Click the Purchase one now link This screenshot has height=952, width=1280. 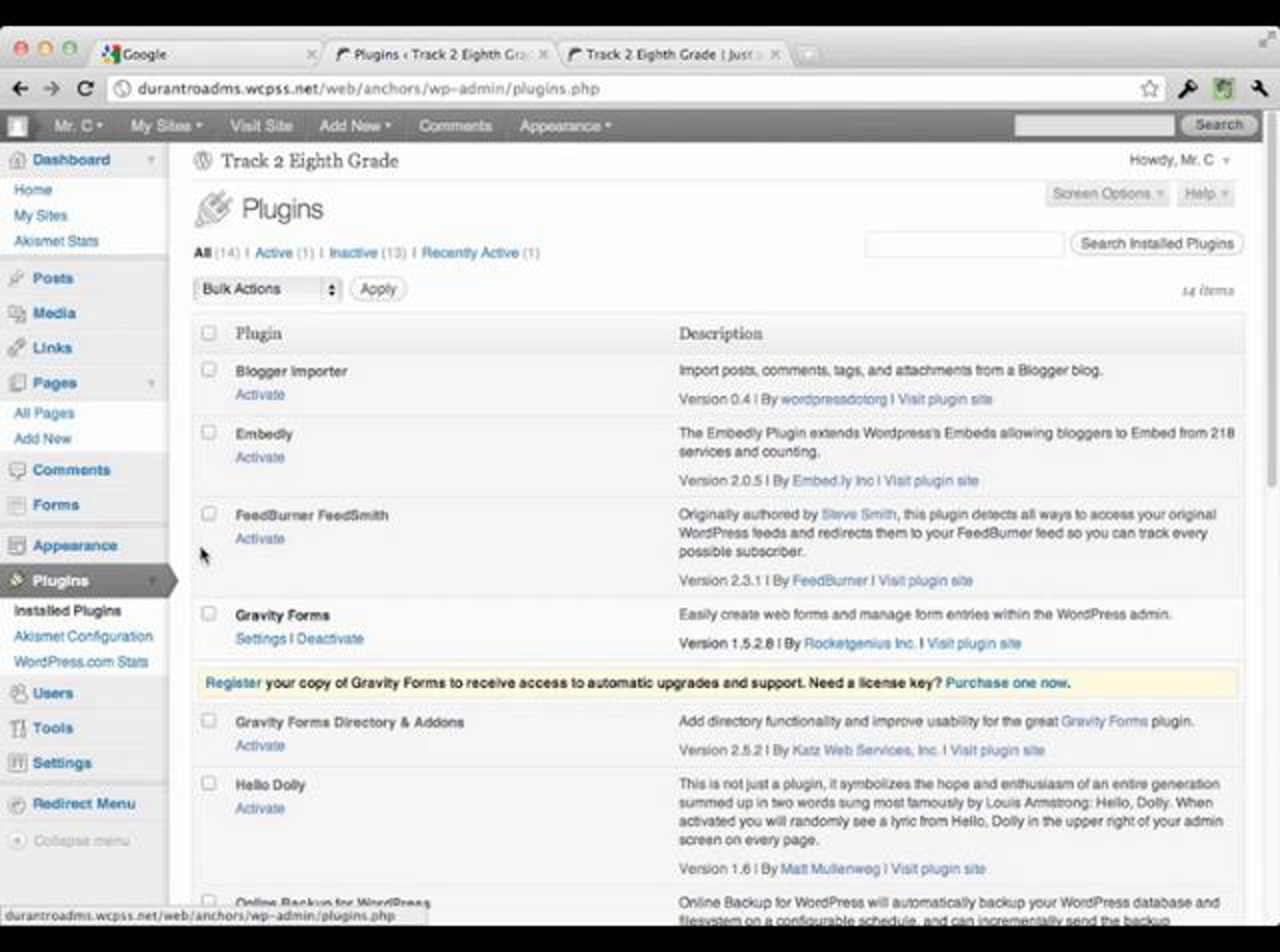pyautogui.click(x=1007, y=683)
